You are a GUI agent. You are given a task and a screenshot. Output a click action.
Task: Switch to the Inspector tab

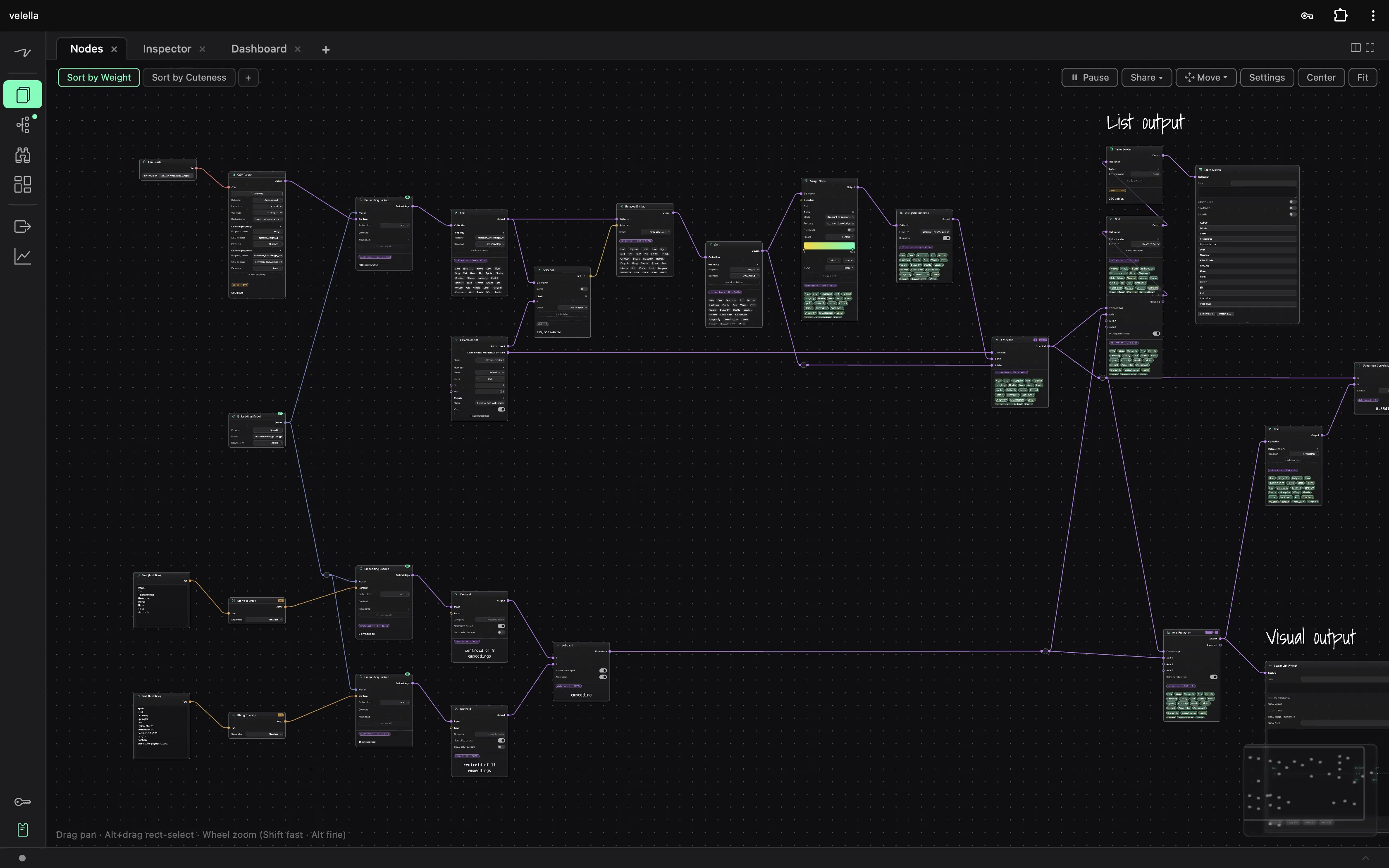(x=167, y=49)
